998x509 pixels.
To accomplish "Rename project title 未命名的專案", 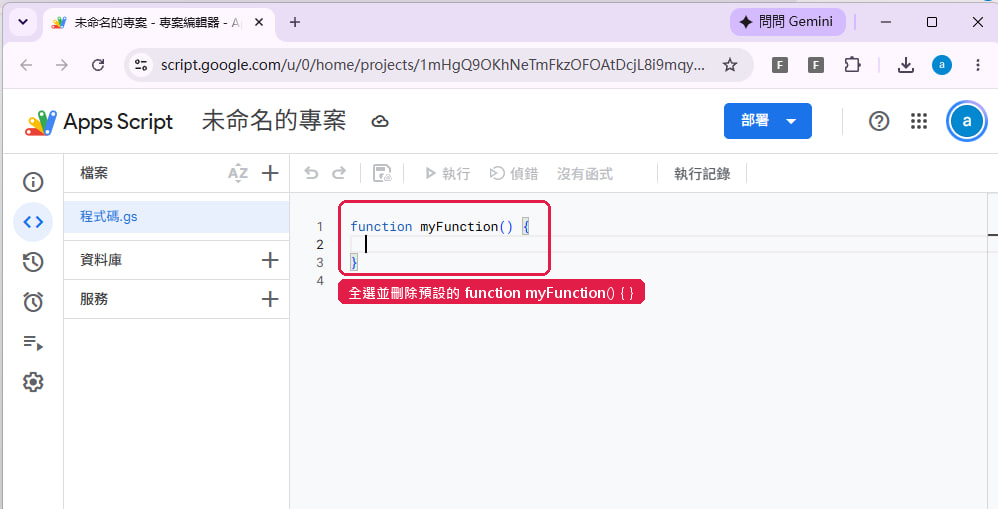I will [274, 121].
